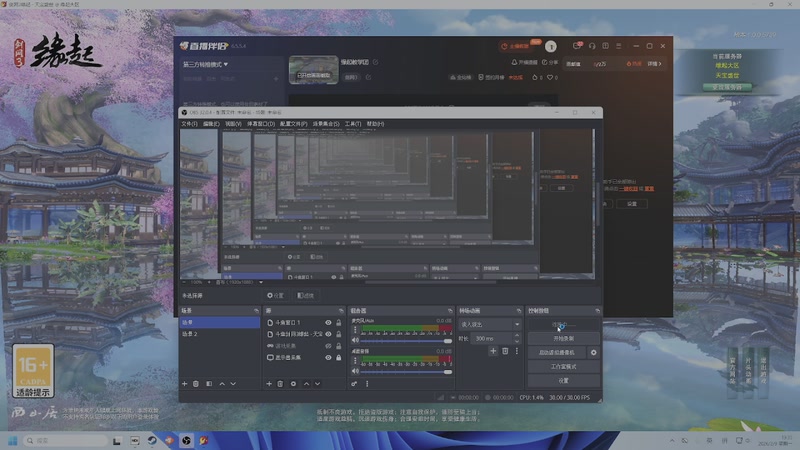Lock the first source row
The height and width of the screenshot is (450, 800).
pos(338,322)
